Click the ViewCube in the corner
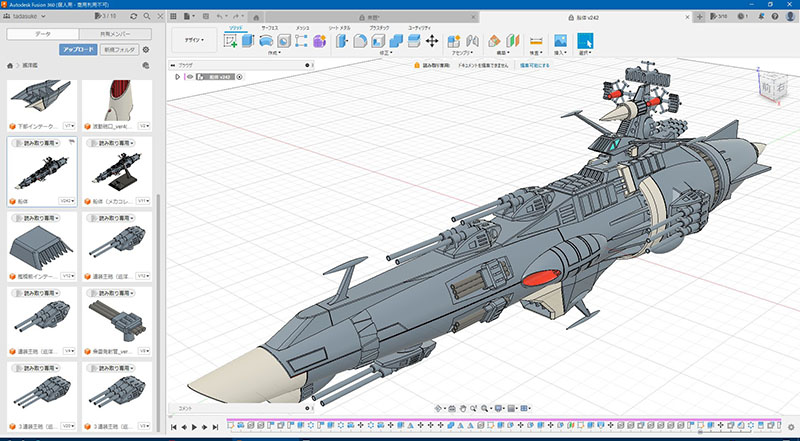Viewport: 800px width, 441px height. click(x=773, y=87)
